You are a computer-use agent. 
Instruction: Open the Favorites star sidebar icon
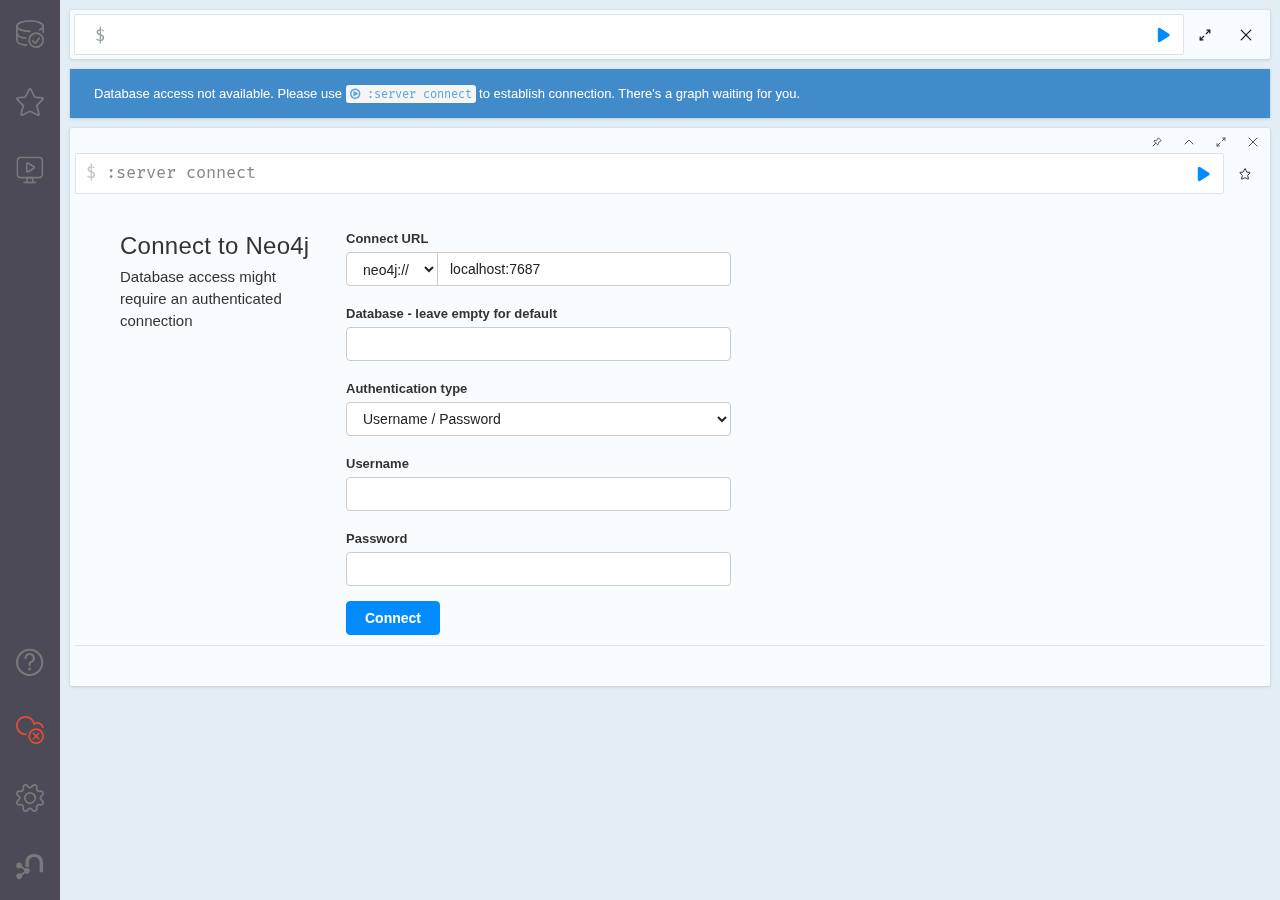click(x=30, y=102)
